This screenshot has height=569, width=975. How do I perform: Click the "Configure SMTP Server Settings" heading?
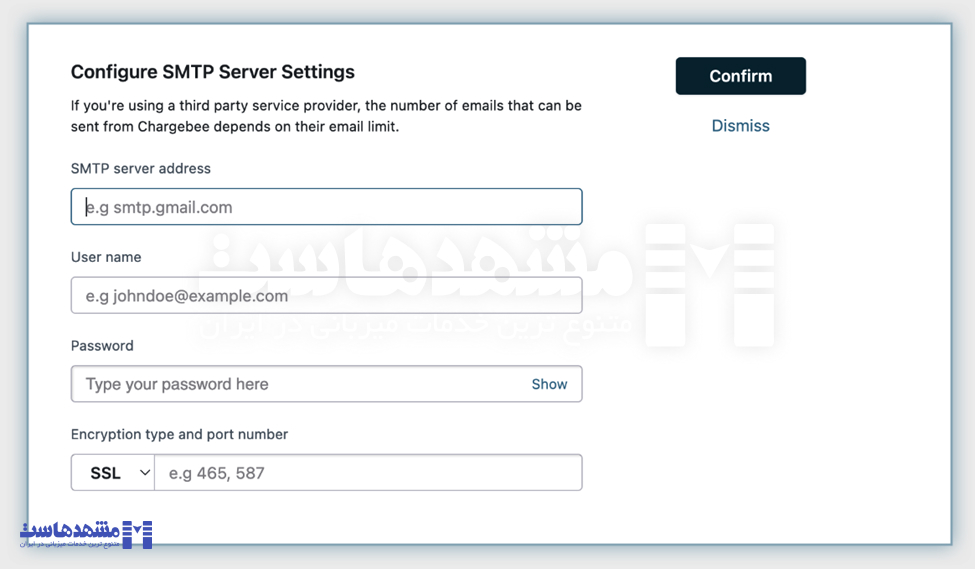pyautogui.click(x=212, y=72)
